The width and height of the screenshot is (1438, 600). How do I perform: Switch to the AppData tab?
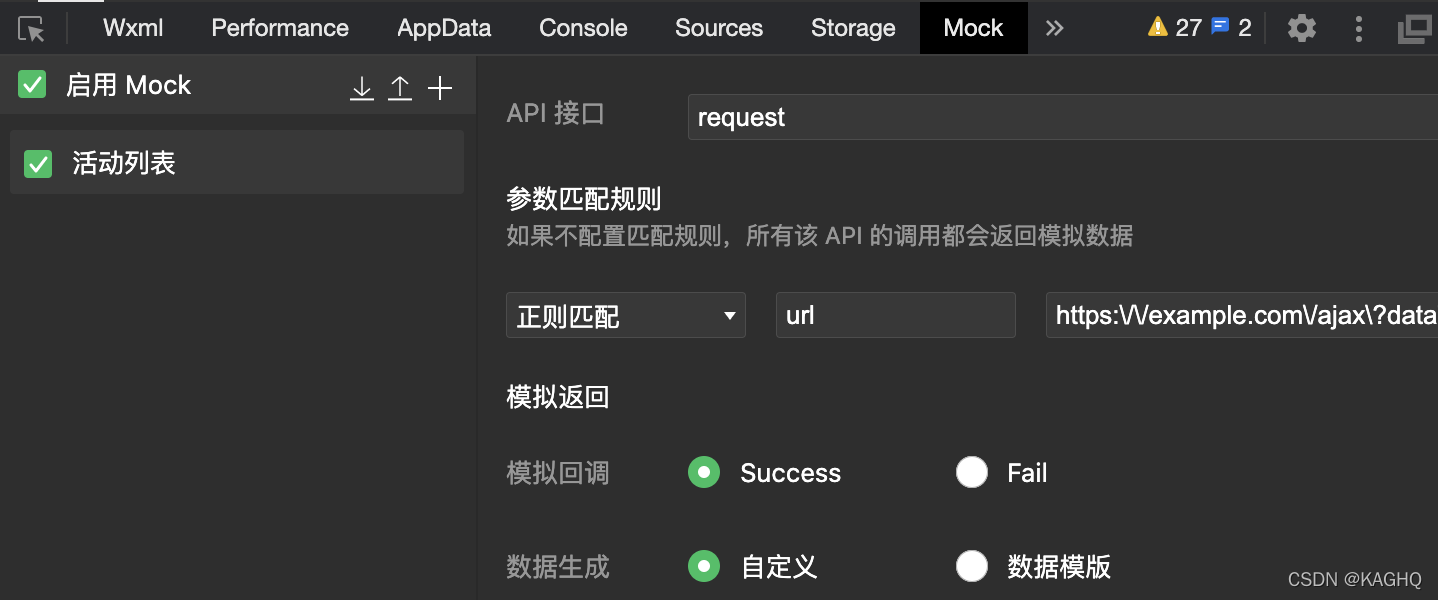click(443, 28)
